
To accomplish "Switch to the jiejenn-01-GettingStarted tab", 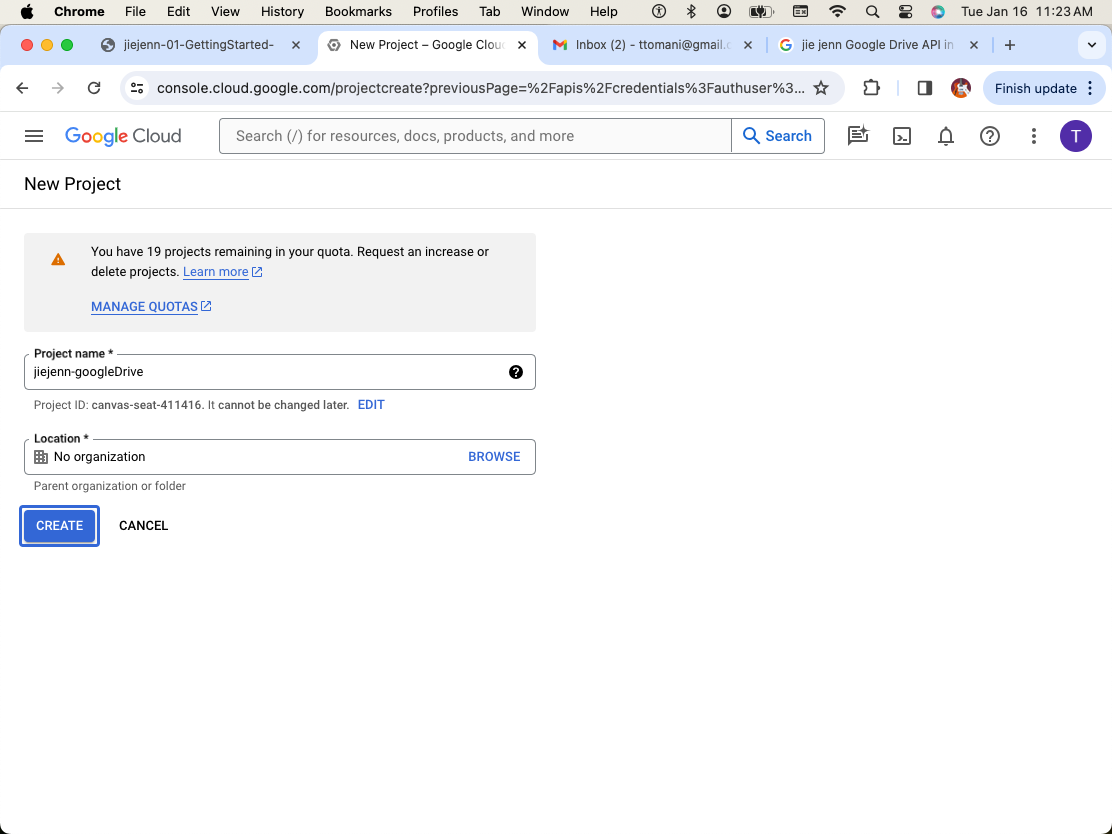I will tap(199, 45).
